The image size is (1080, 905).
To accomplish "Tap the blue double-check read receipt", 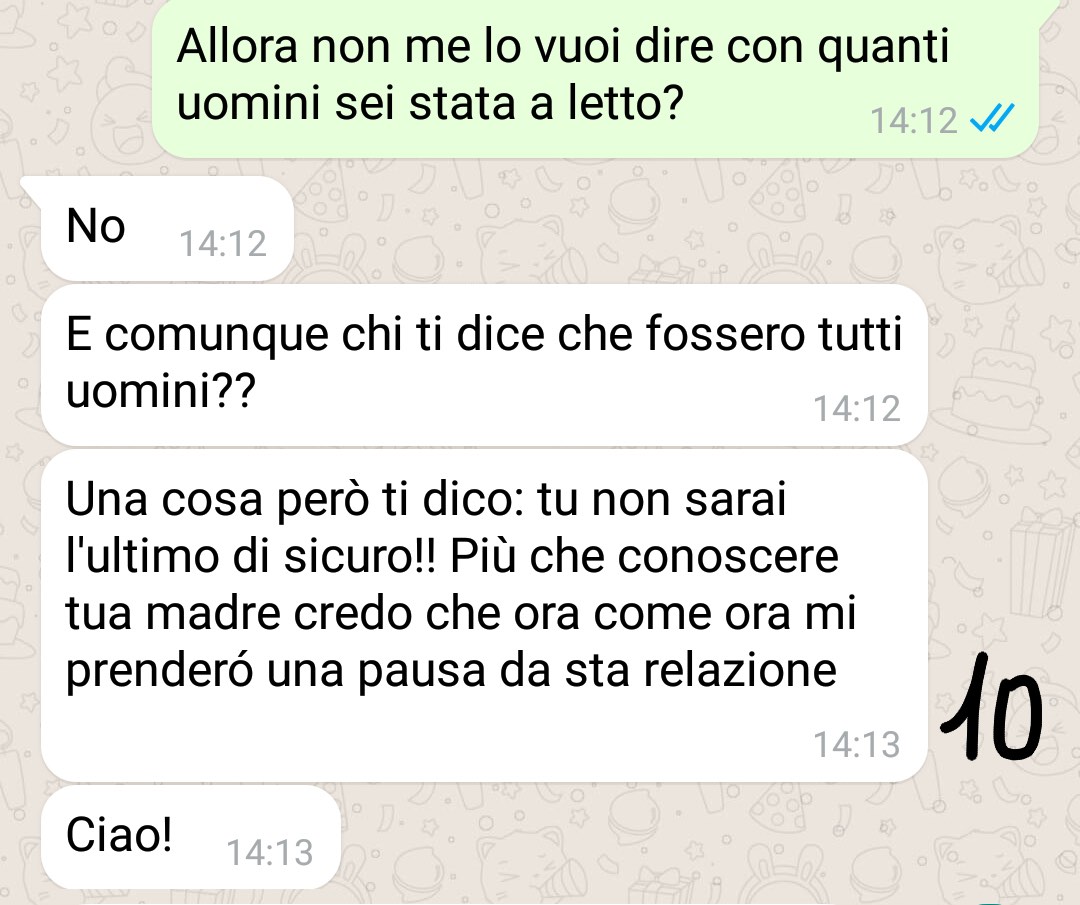I will pyautogui.click(x=992, y=119).
